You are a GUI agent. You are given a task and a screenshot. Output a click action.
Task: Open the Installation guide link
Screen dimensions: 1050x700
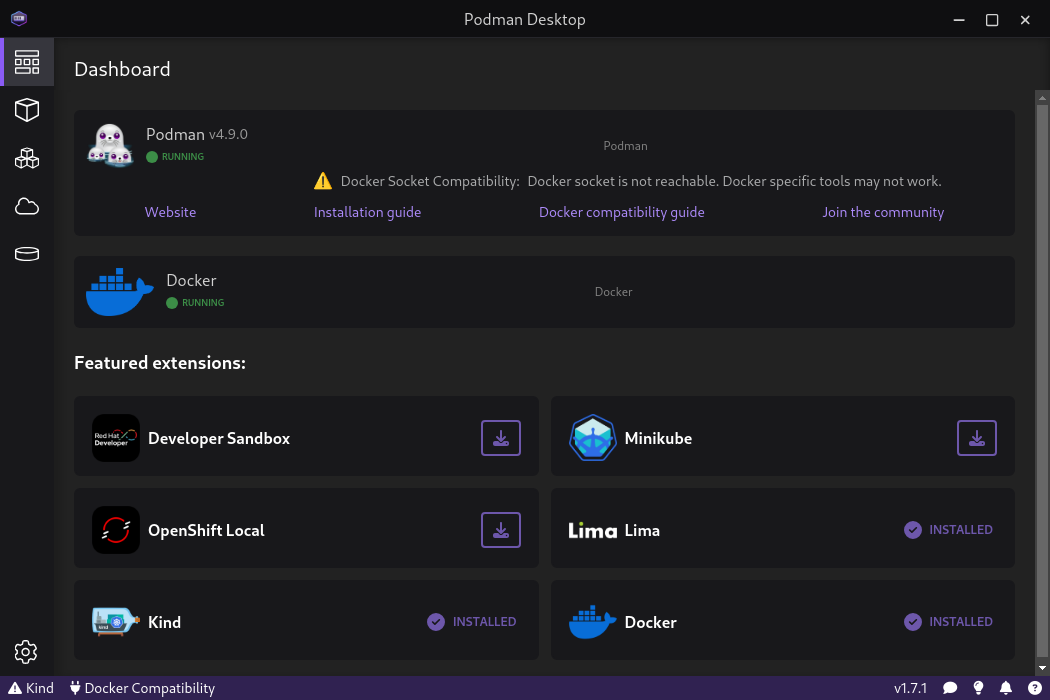coord(367,212)
